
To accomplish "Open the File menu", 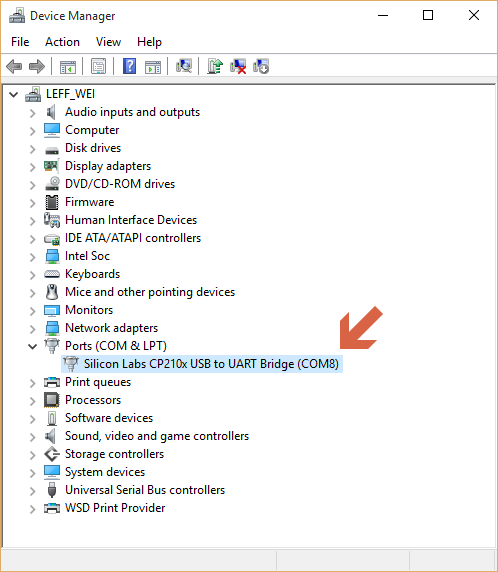I will click(x=20, y=42).
